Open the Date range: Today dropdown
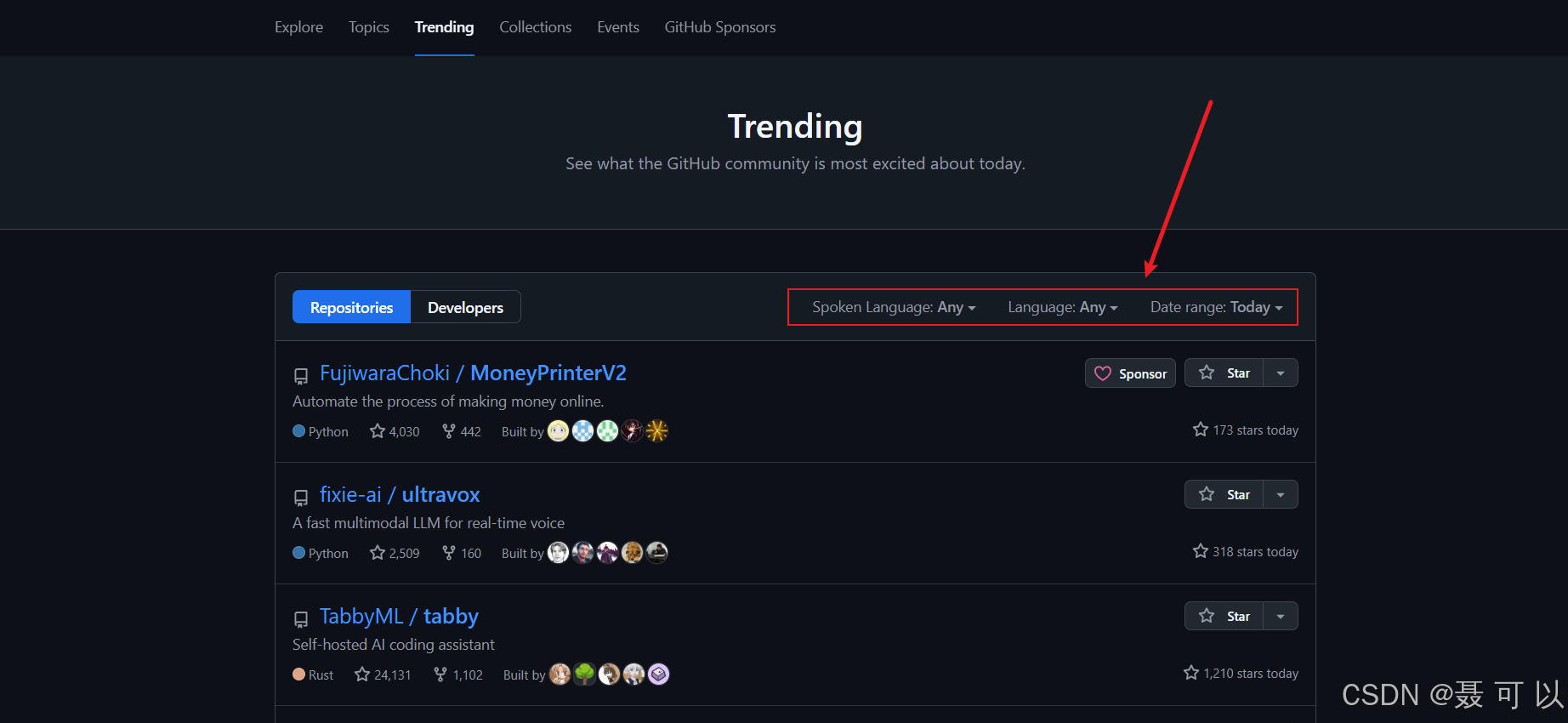The width and height of the screenshot is (1568, 723). pyautogui.click(x=1216, y=307)
